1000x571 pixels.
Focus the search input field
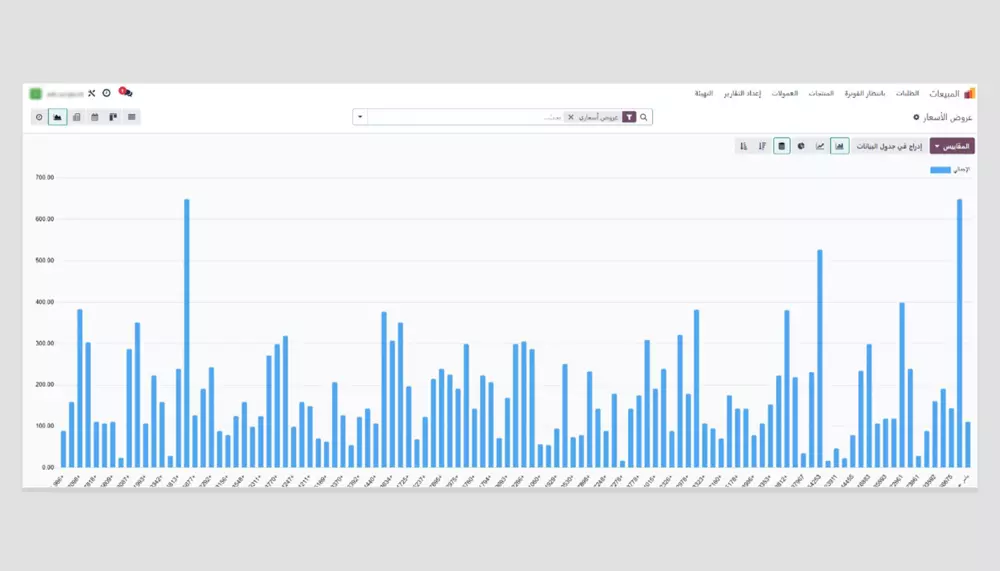(x=466, y=117)
